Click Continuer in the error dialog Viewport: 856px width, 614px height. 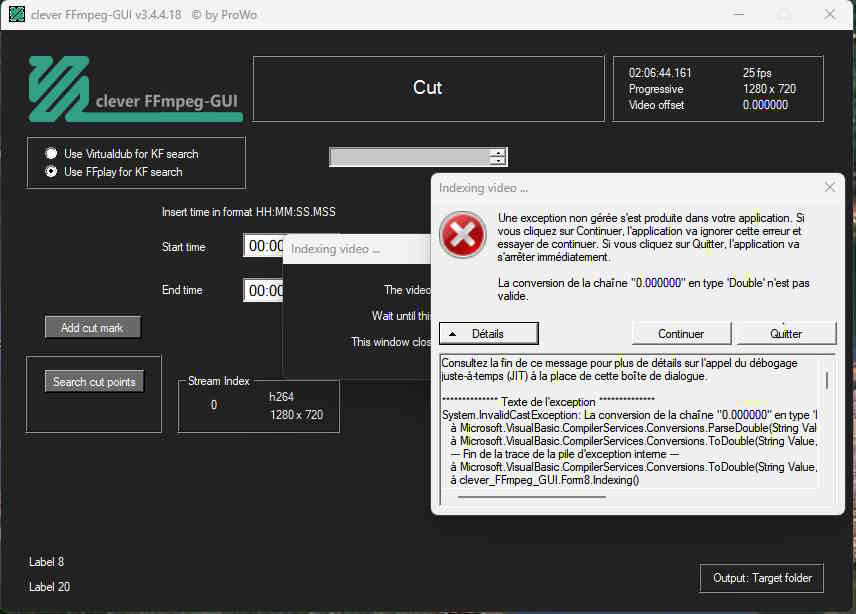[681, 333]
